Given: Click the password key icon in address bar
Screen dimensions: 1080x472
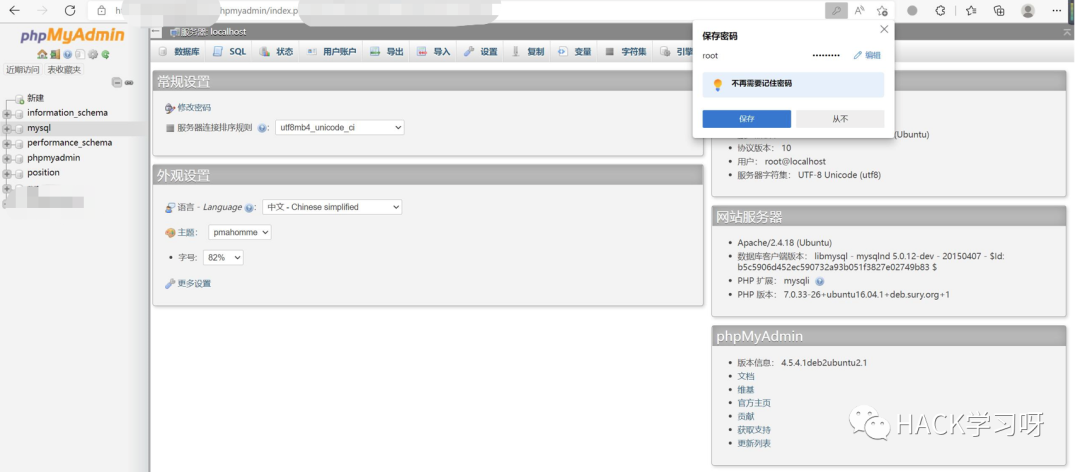Looking at the screenshot, I should tap(836, 10).
